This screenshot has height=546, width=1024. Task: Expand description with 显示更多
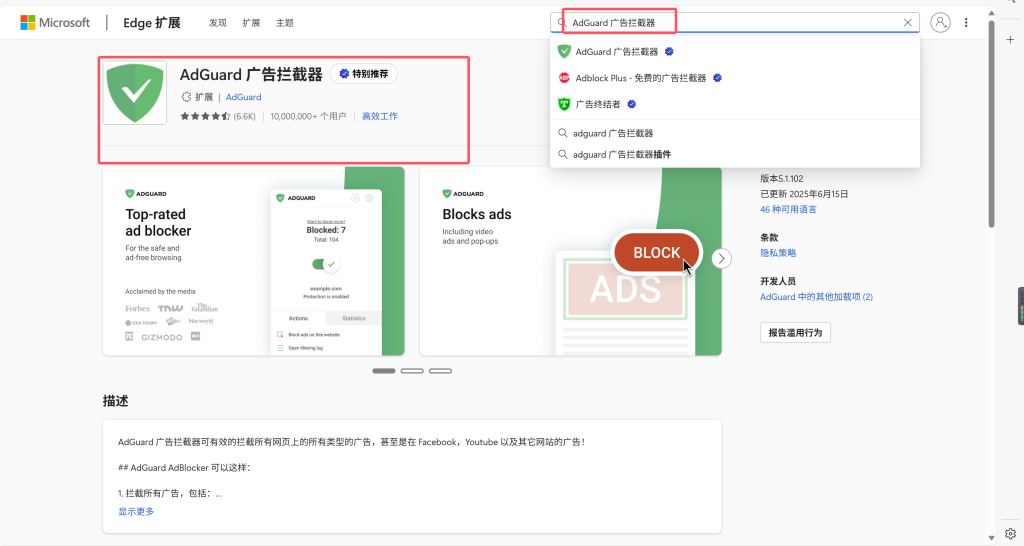click(136, 511)
